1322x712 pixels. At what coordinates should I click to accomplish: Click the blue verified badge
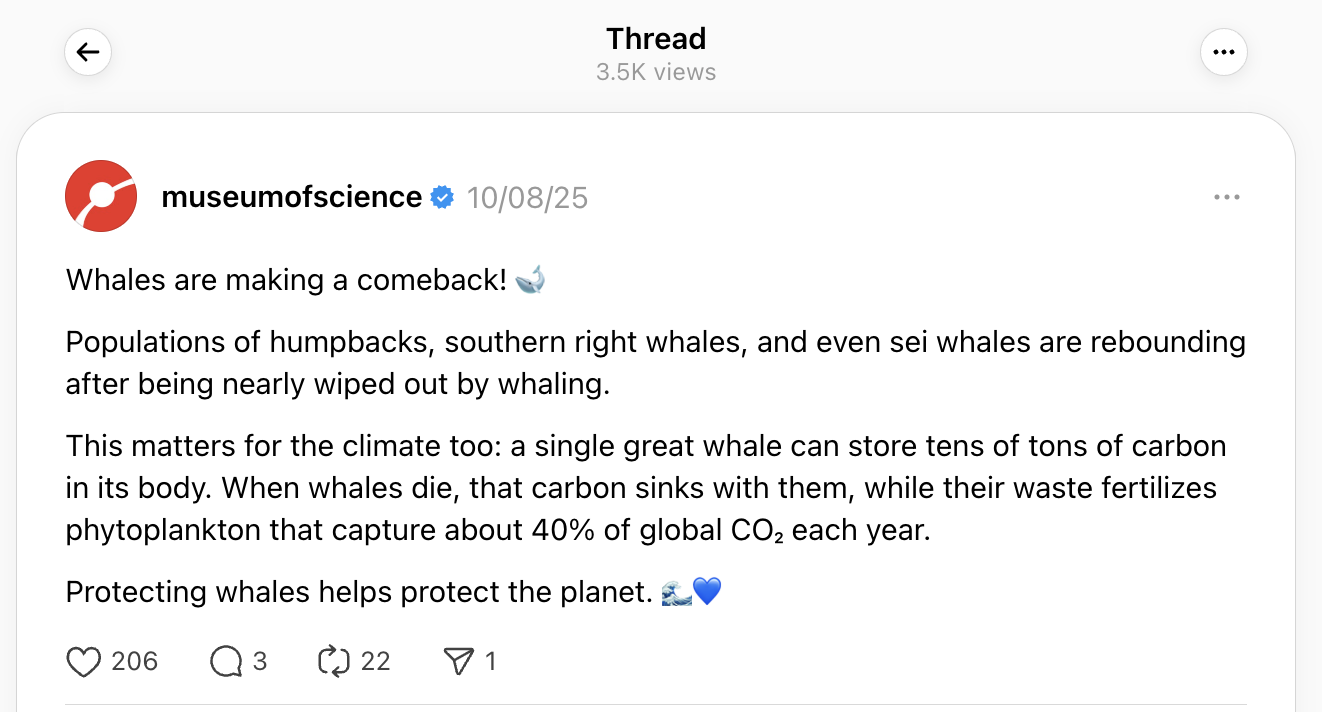[x=442, y=198]
